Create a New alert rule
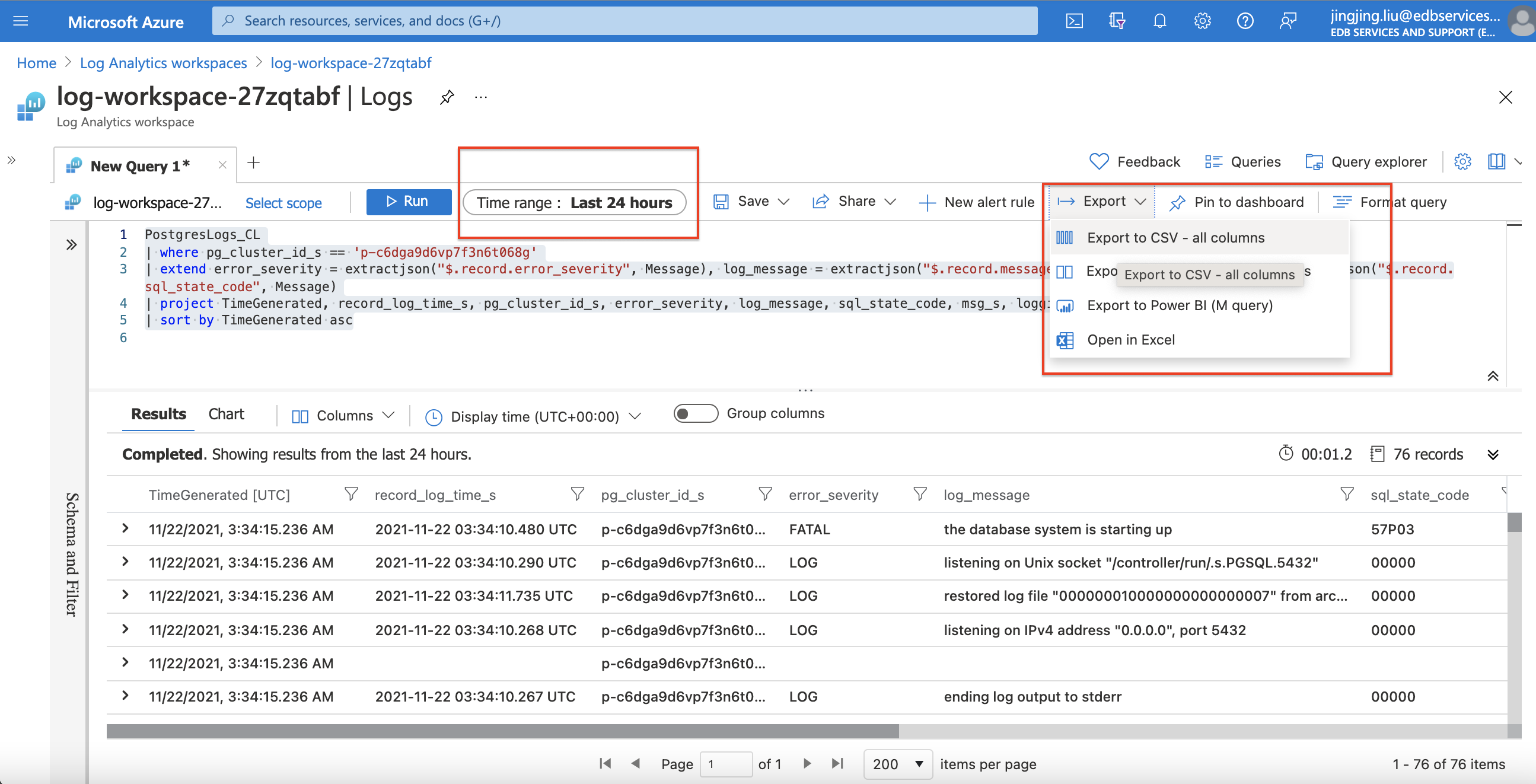 [x=977, y=202]
